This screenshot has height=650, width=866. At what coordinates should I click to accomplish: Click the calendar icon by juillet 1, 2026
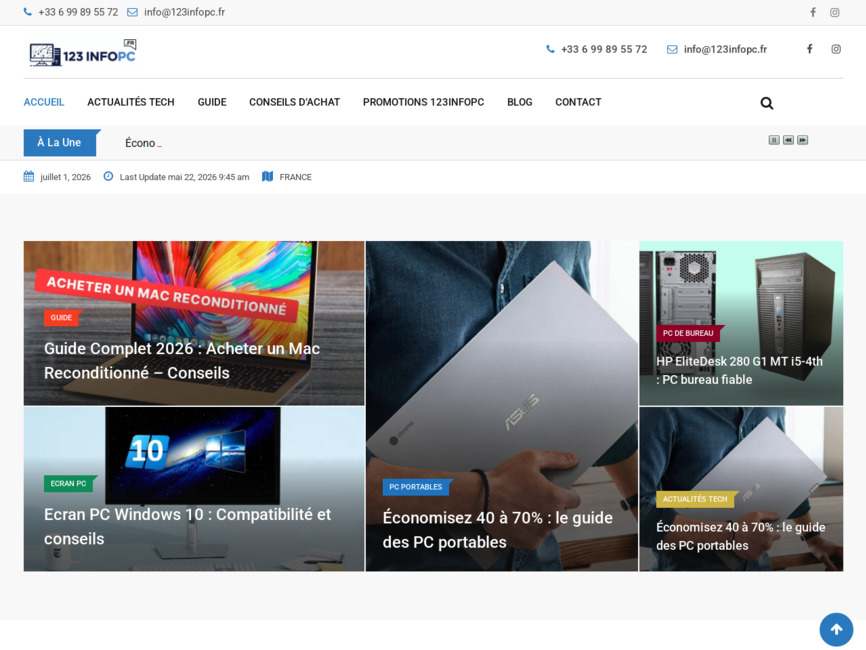pyautogui.click(x=29, y=177)
